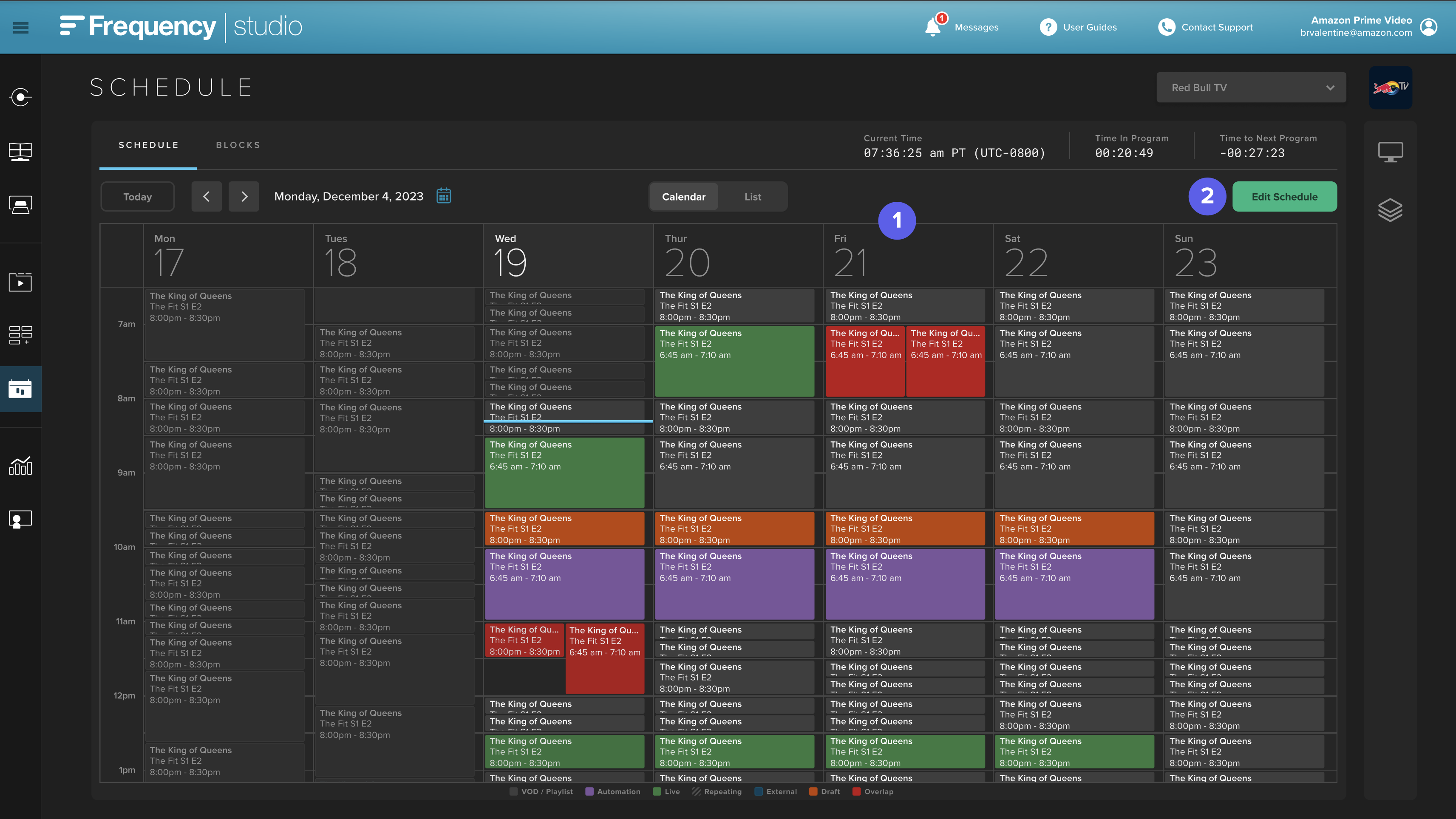Switch to the Schedule tab
This screenshot has width=1456, height=819.
click(x=149, y=145)
